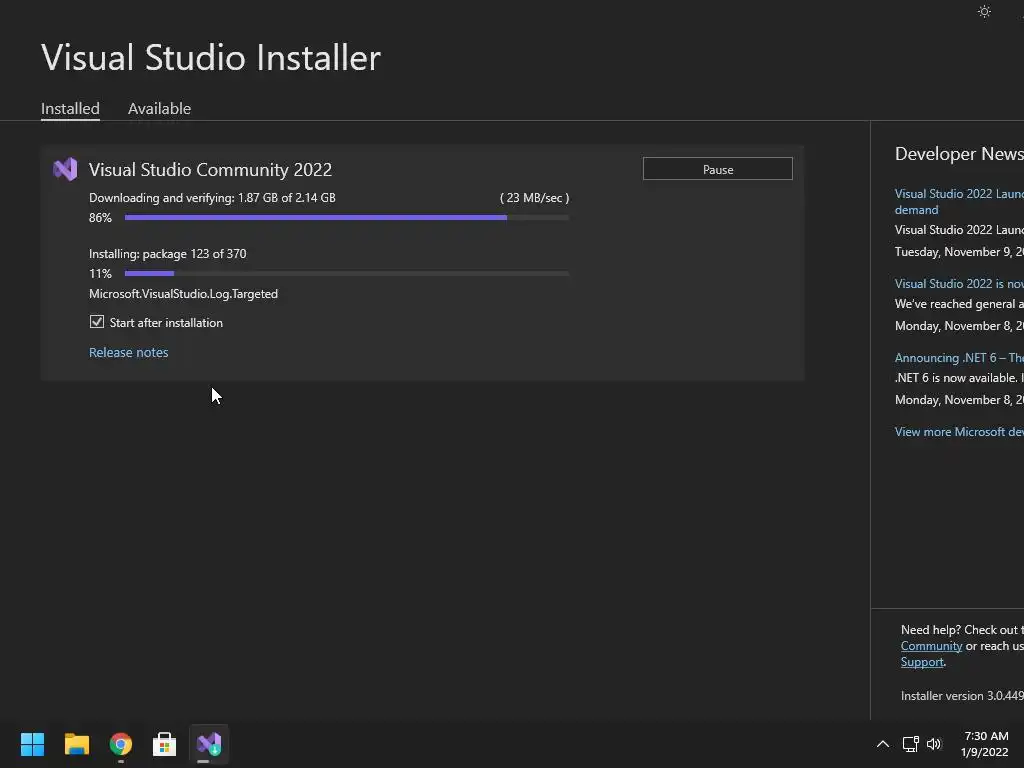Screen dimensions: 1024x768
Task: Click 'Tuesday, November 9' news date
Action: 959,252
